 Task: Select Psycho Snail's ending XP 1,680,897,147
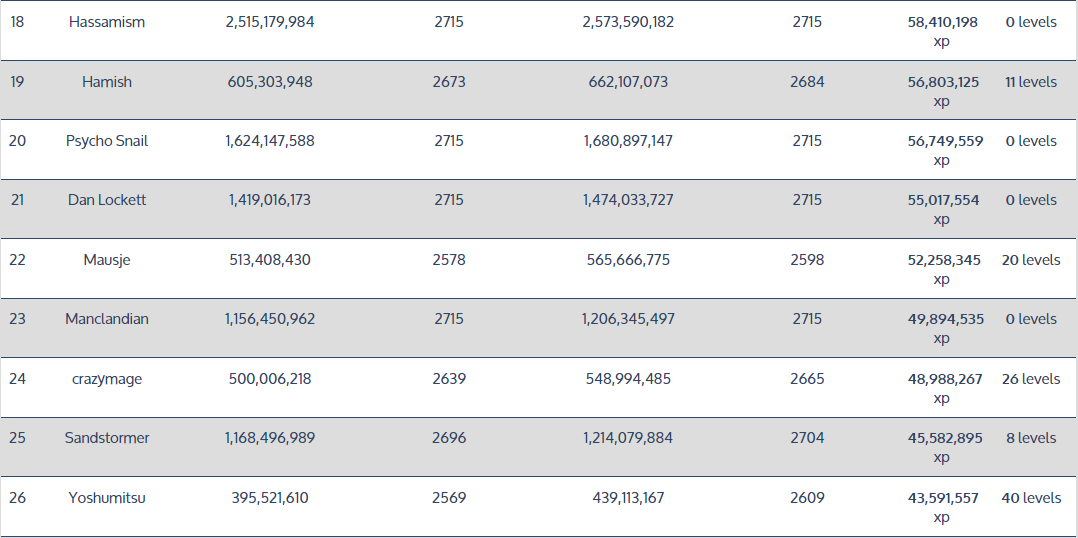628,141
